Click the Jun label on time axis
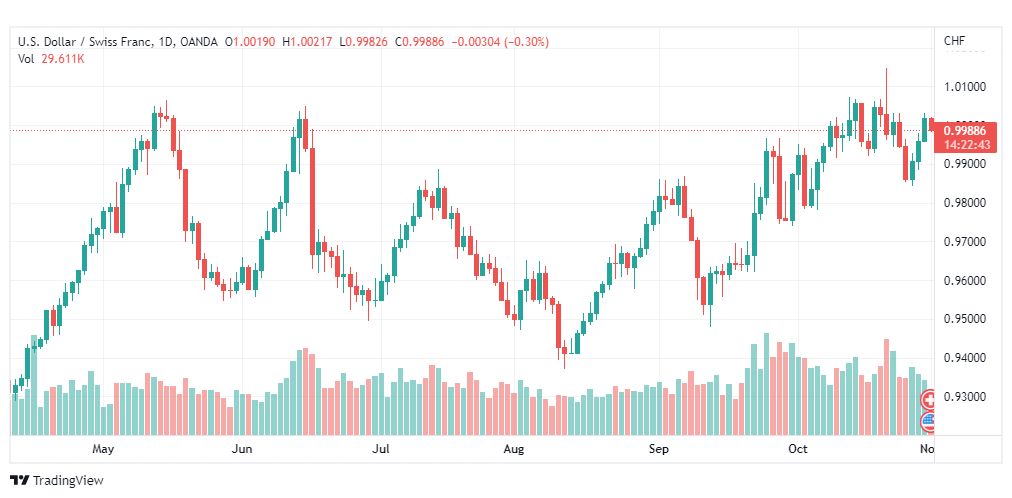 pyautogui.click(x=241, y=449)
